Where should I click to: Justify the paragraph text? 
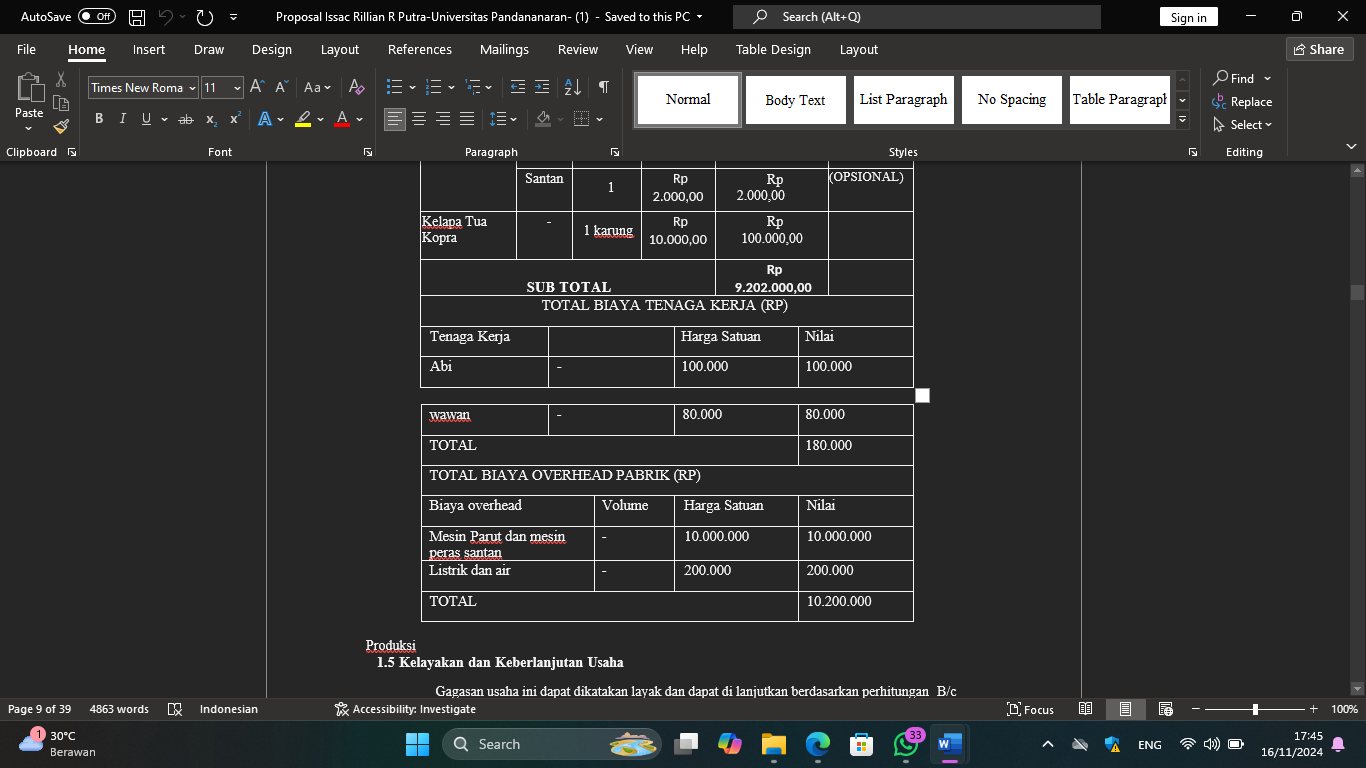coord(467,119)
